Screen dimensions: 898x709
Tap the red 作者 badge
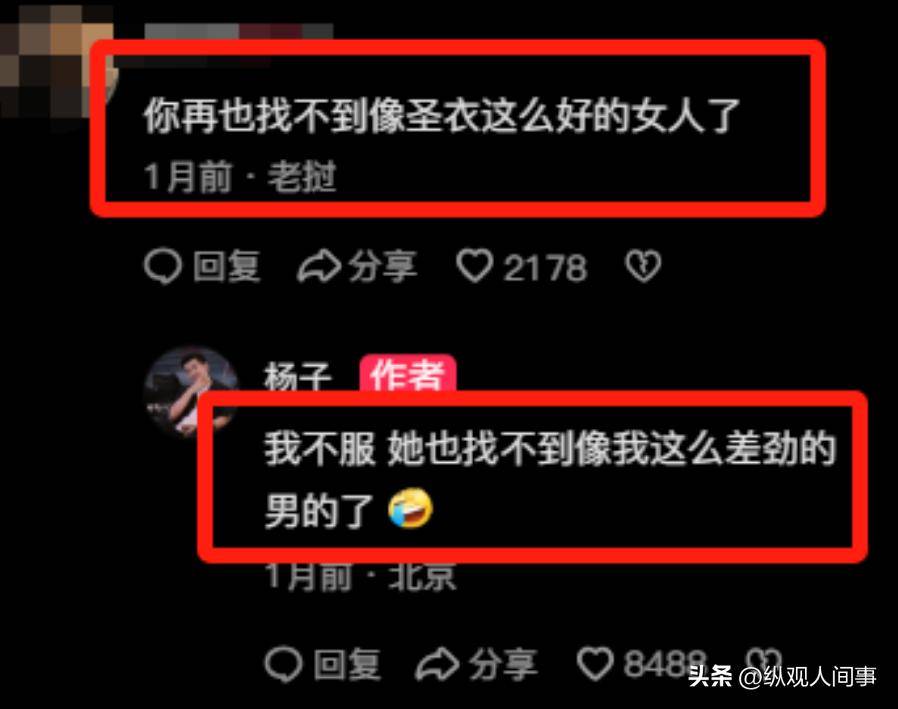click(x=408, y=374)
